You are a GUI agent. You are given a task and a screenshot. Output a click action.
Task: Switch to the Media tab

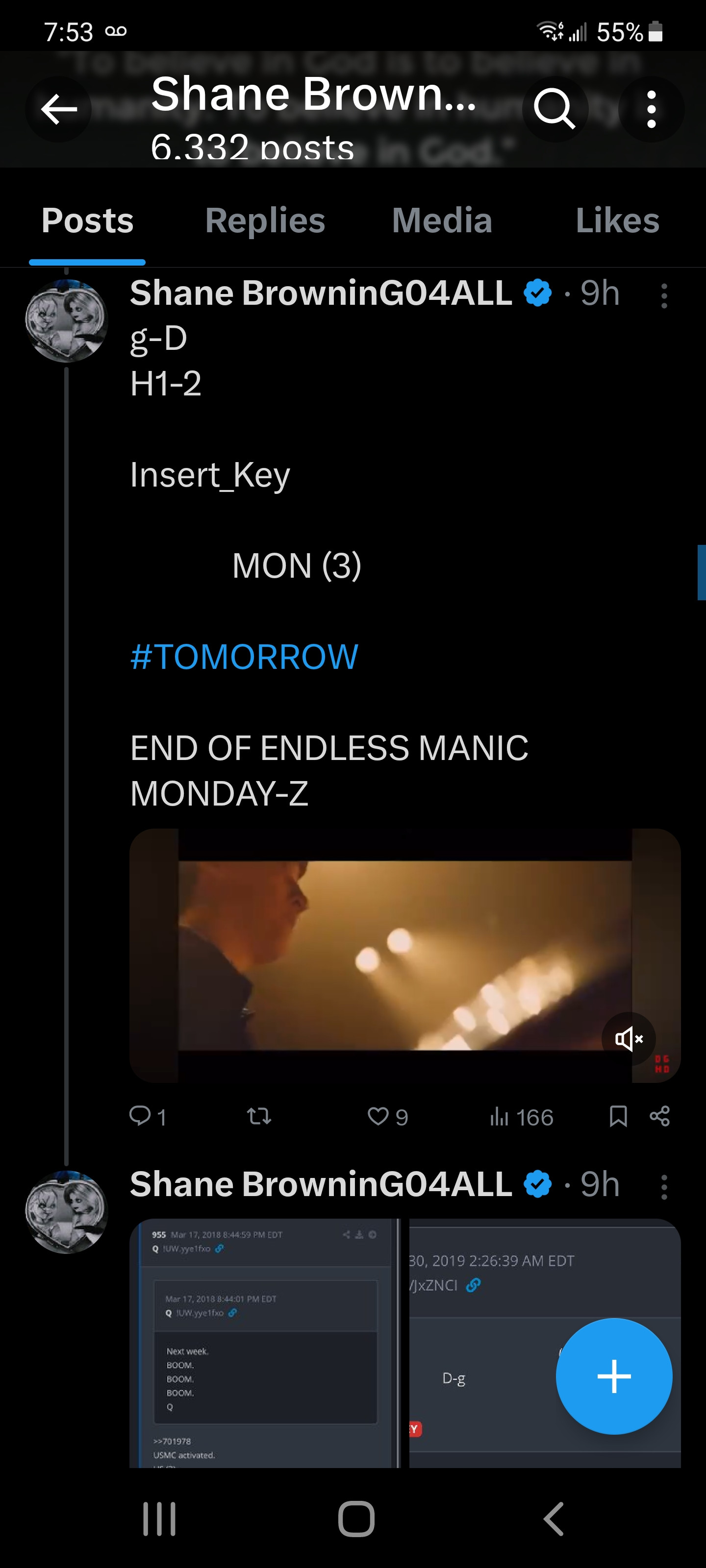click(x=442, y=220)
